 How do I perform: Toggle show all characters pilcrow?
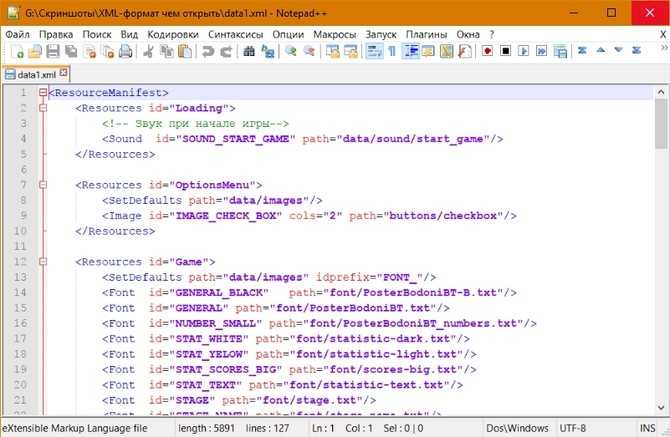[392, 52]
